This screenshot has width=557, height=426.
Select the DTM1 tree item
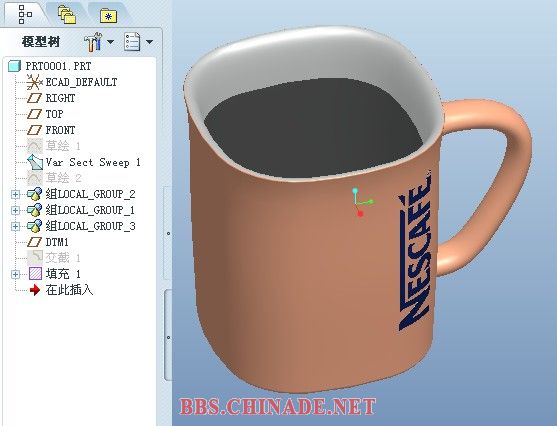[x=57, y=242]
